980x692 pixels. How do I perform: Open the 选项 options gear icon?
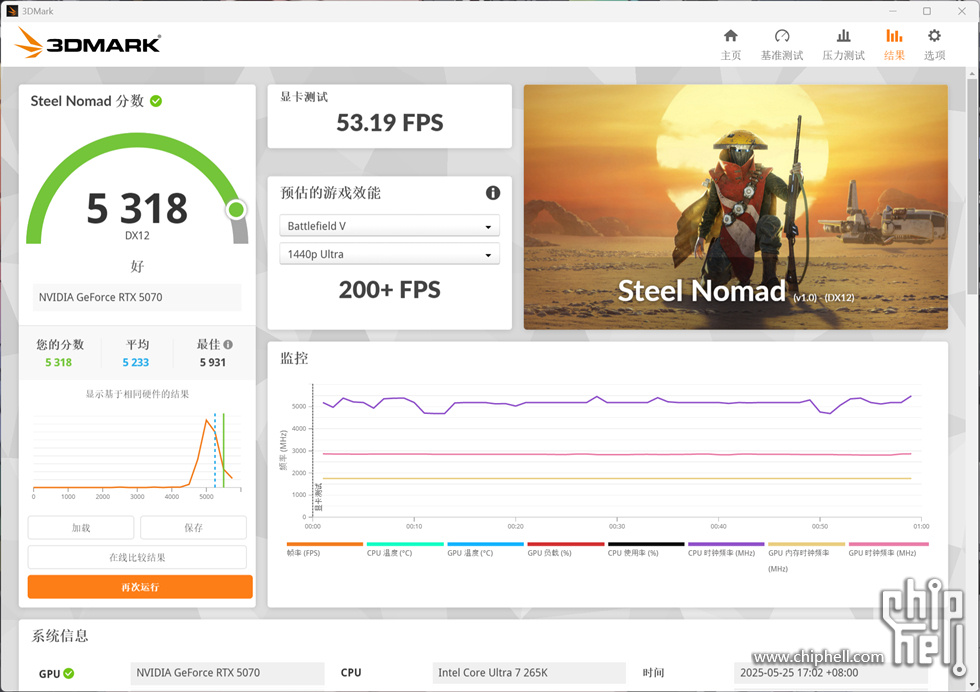click(934, 36)
